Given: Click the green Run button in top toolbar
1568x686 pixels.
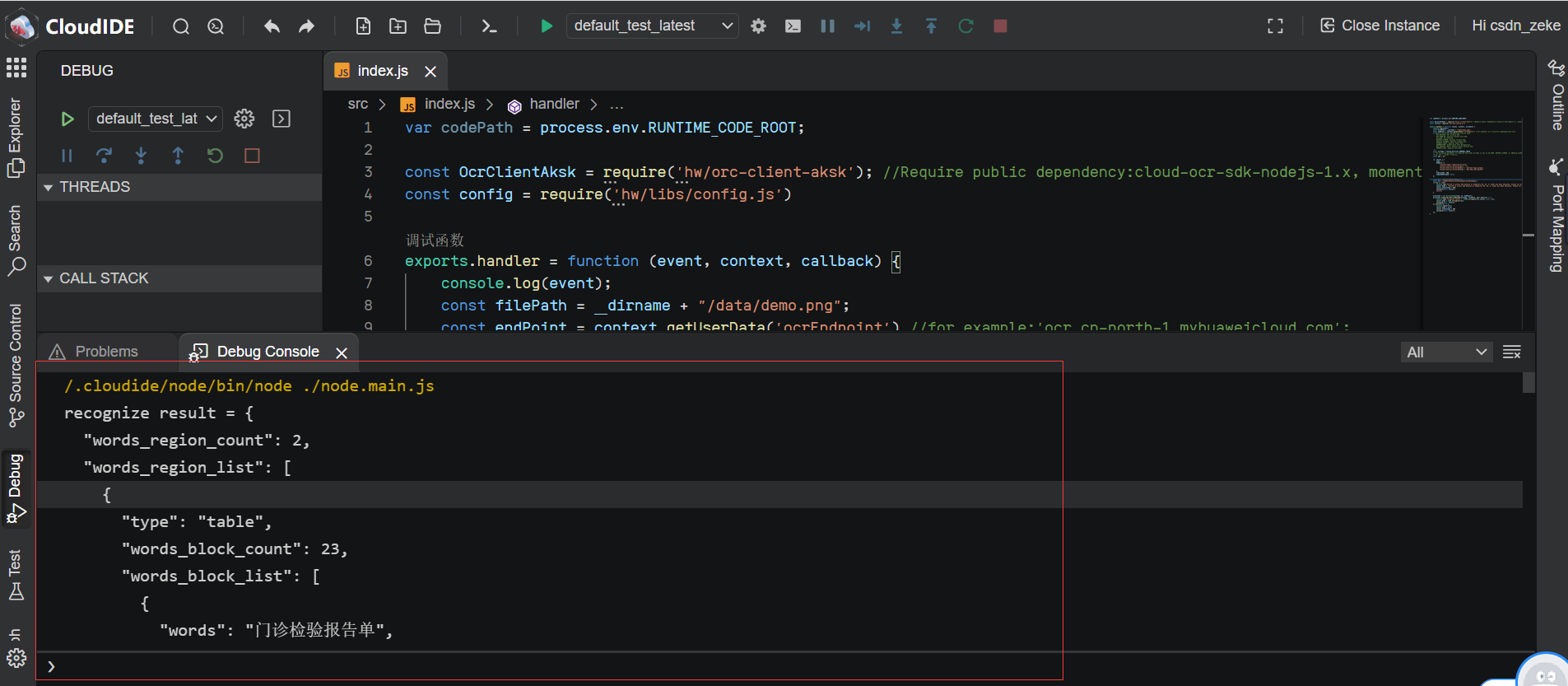Looking at the screenshot, I should pos(546,26).
